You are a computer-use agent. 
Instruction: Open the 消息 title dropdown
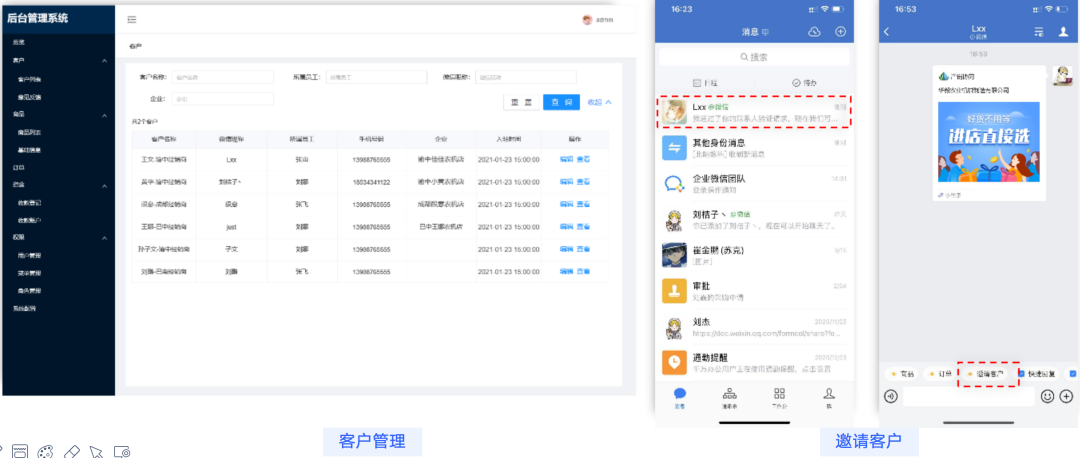[755, 32]
